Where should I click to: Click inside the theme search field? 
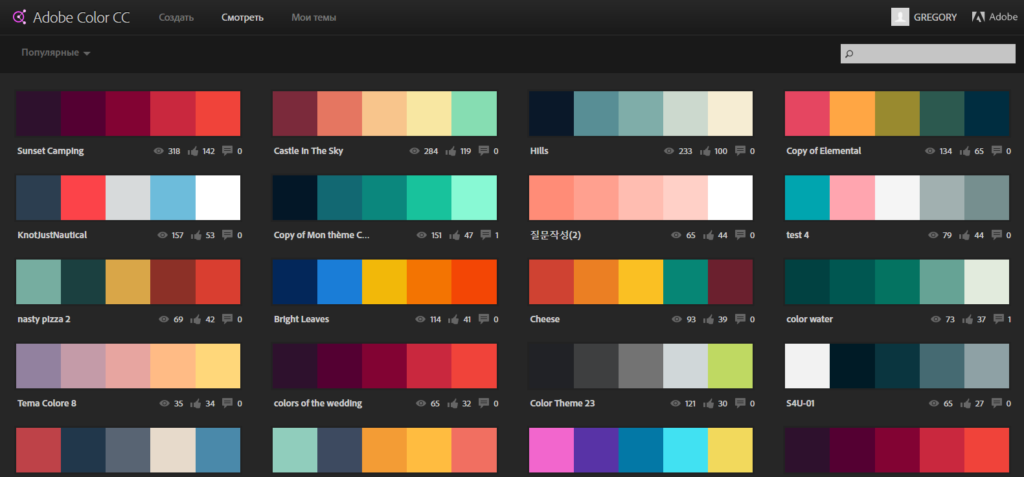click(x=928, y=54)
